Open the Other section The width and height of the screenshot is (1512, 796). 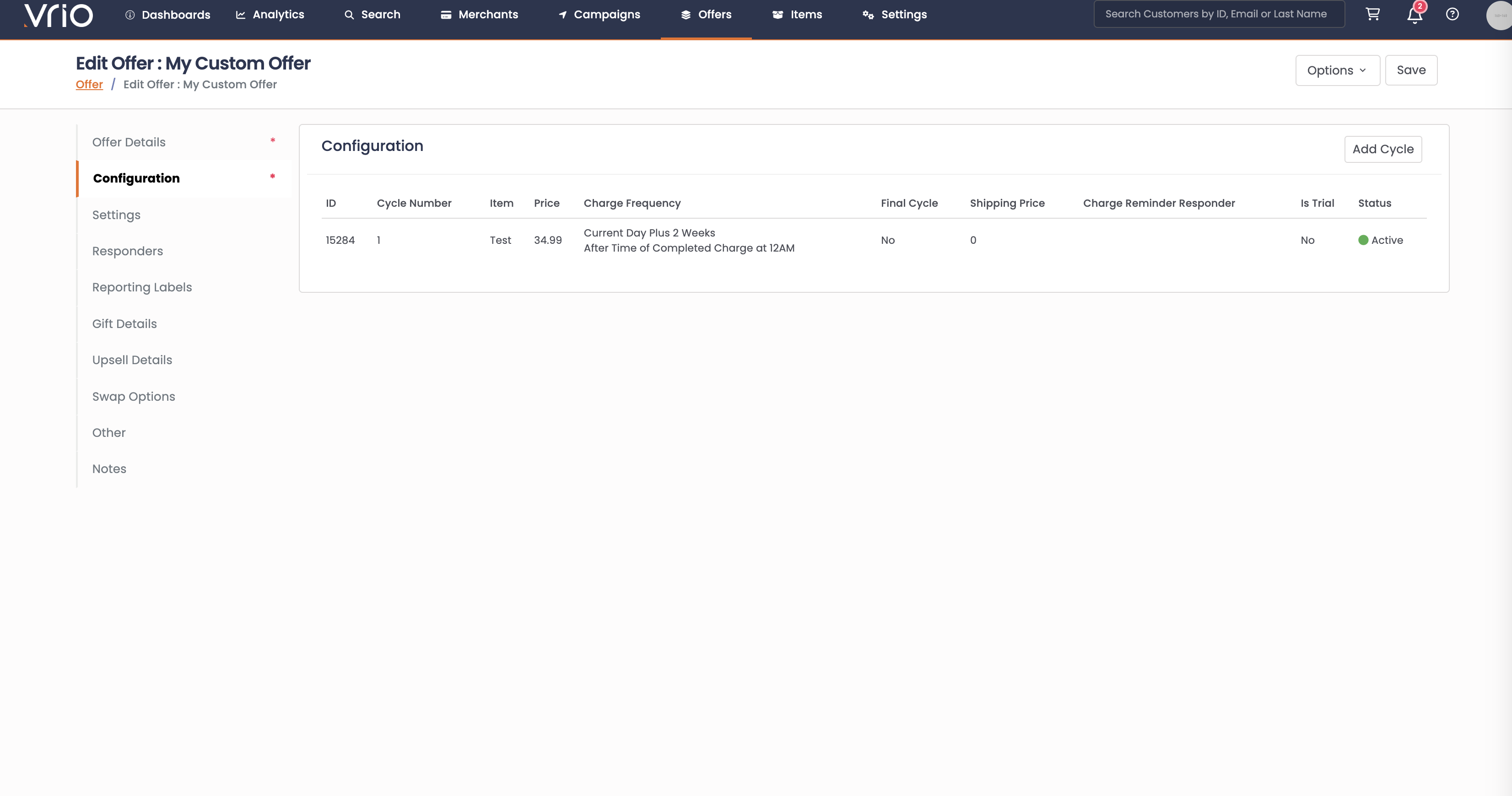pyautogui.click(x=184, y=433)
